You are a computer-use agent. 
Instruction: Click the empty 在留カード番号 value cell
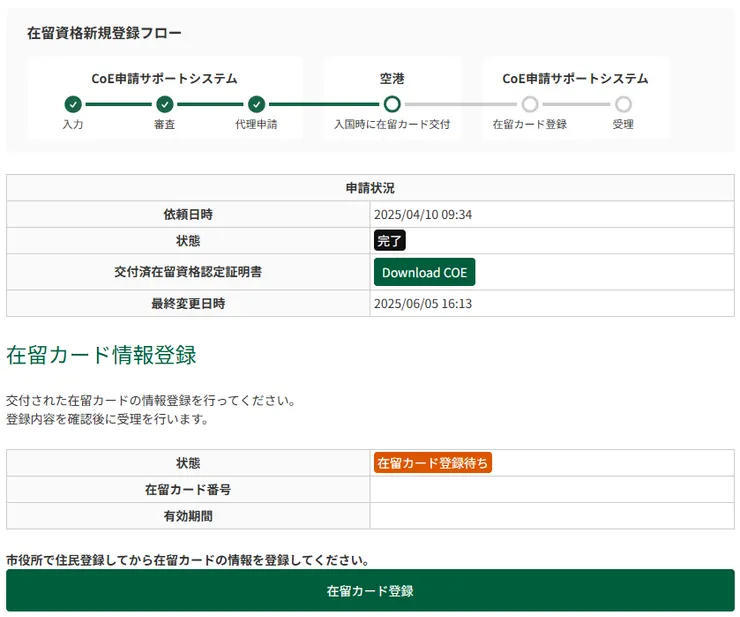(x=552, y=489)
